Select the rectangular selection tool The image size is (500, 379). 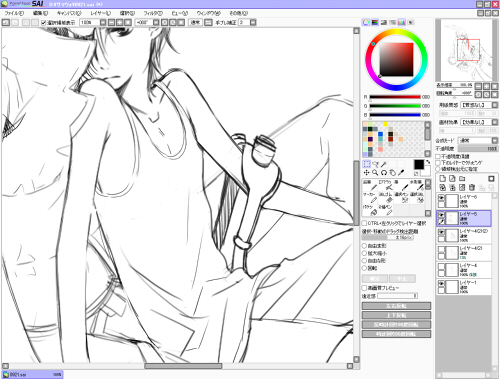click(367, 164)
